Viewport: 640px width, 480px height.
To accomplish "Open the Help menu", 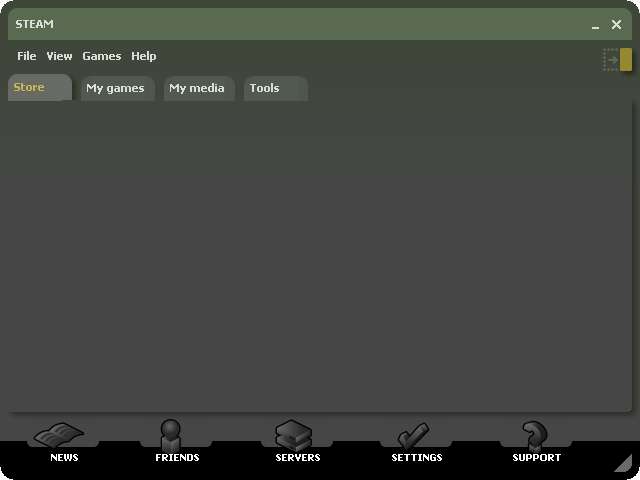I will 144,56.
